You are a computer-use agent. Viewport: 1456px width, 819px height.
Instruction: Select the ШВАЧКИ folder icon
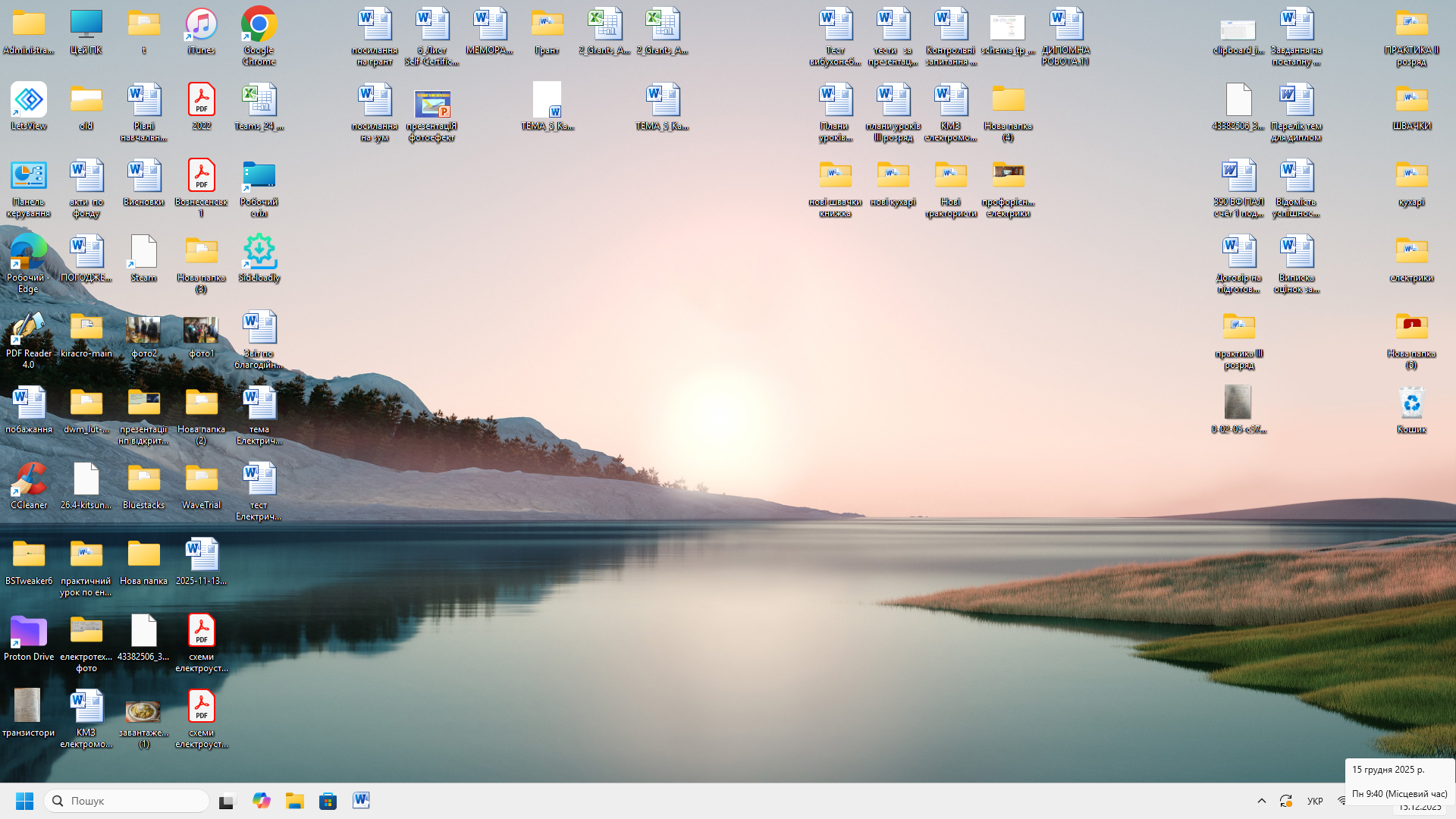coord(1411,108)
